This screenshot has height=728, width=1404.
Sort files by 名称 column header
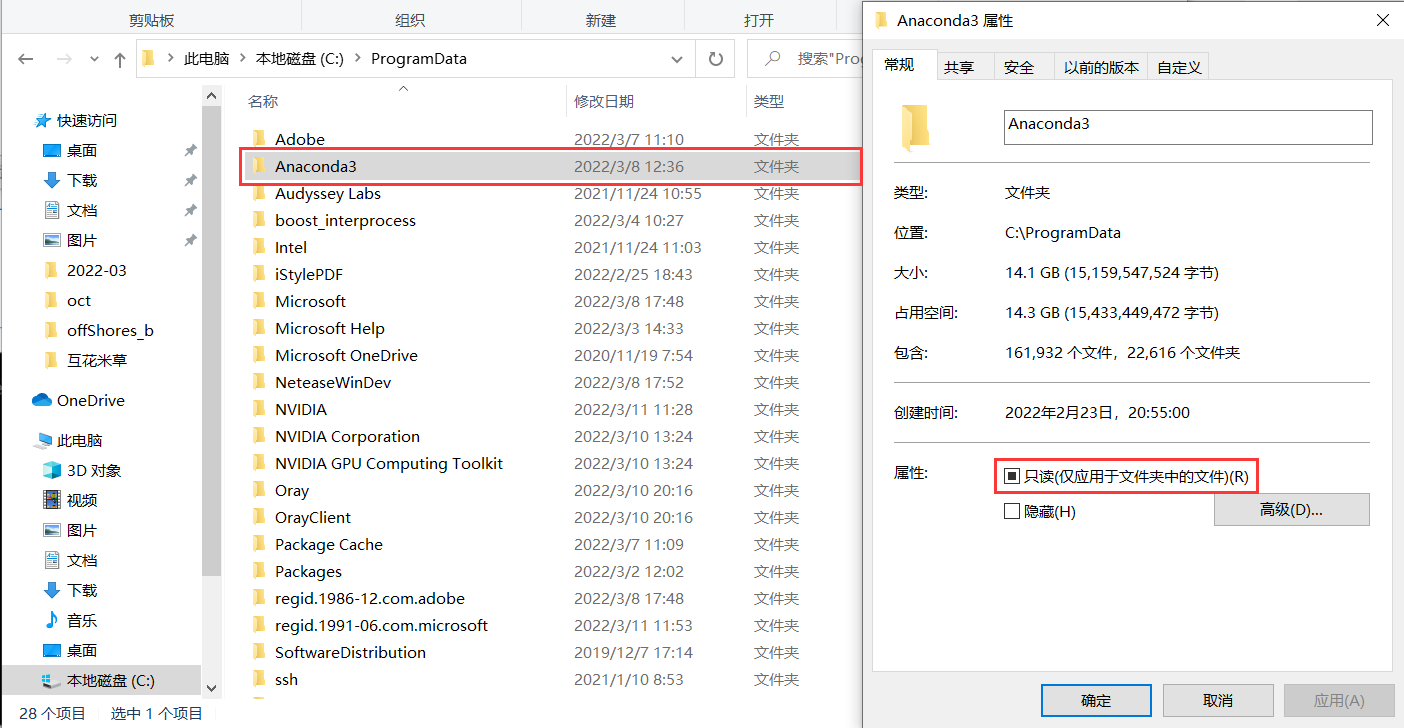click(263, 101)
